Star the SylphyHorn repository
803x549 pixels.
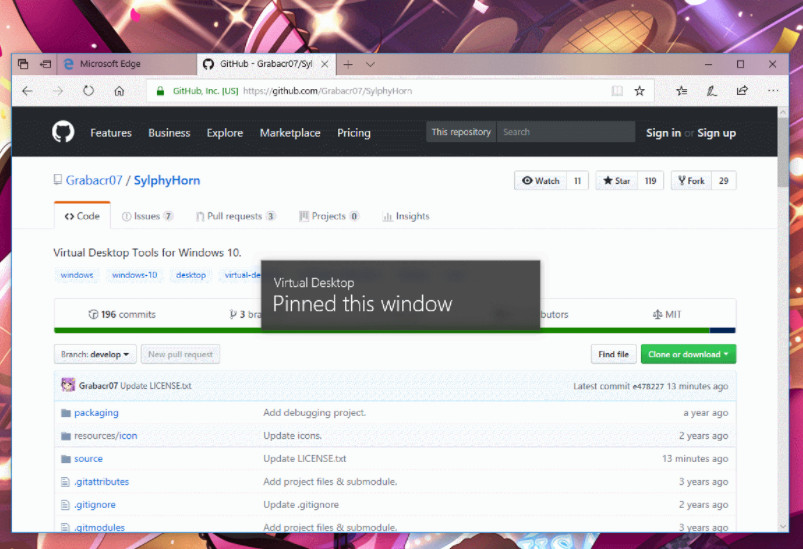617,180
